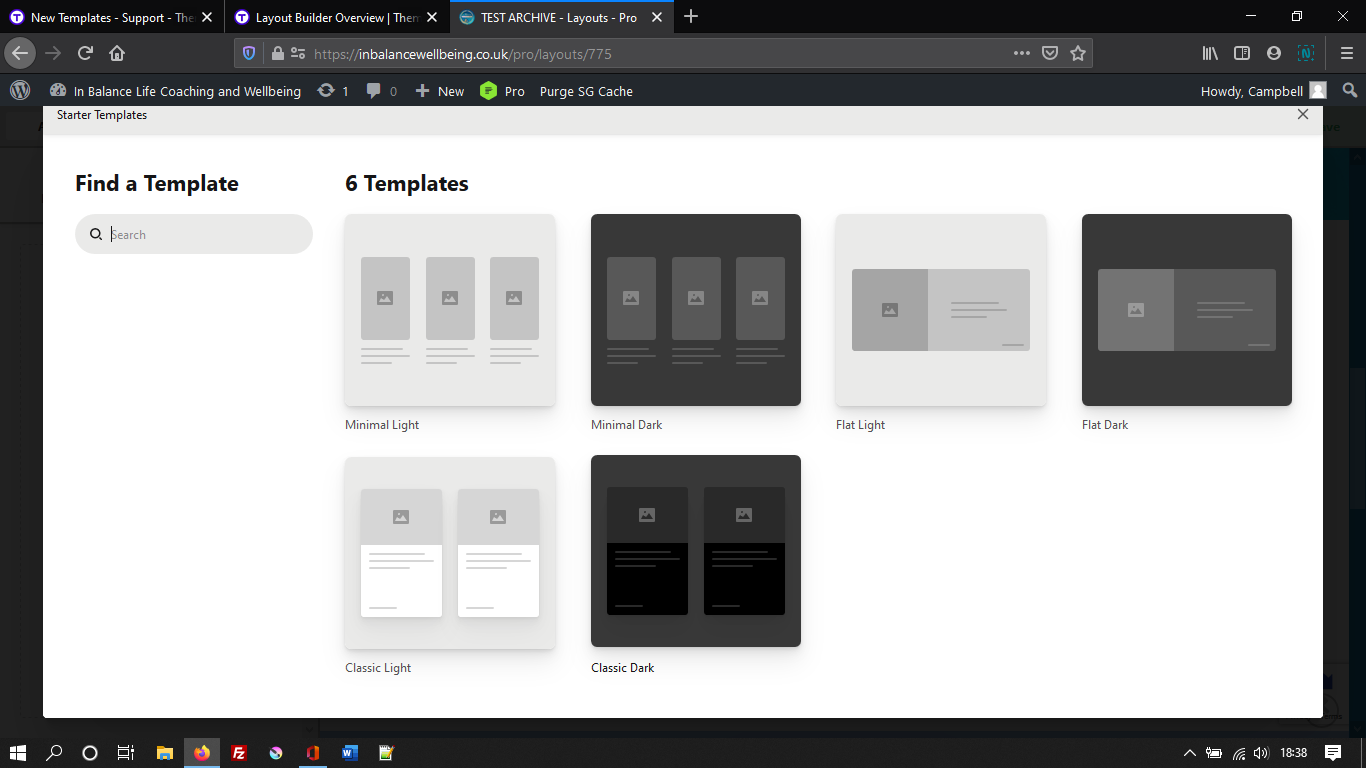Save page to Pocket
Image resolution: width=1366 pixels, height=768 pixels.
1049,53
